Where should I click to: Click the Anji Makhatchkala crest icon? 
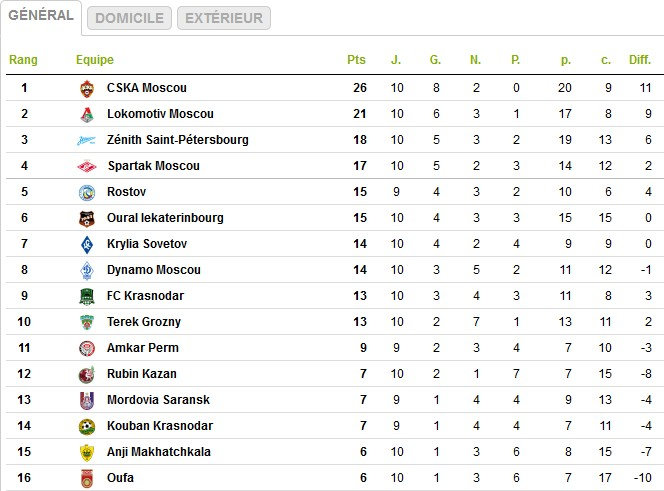tap(87, 452)
